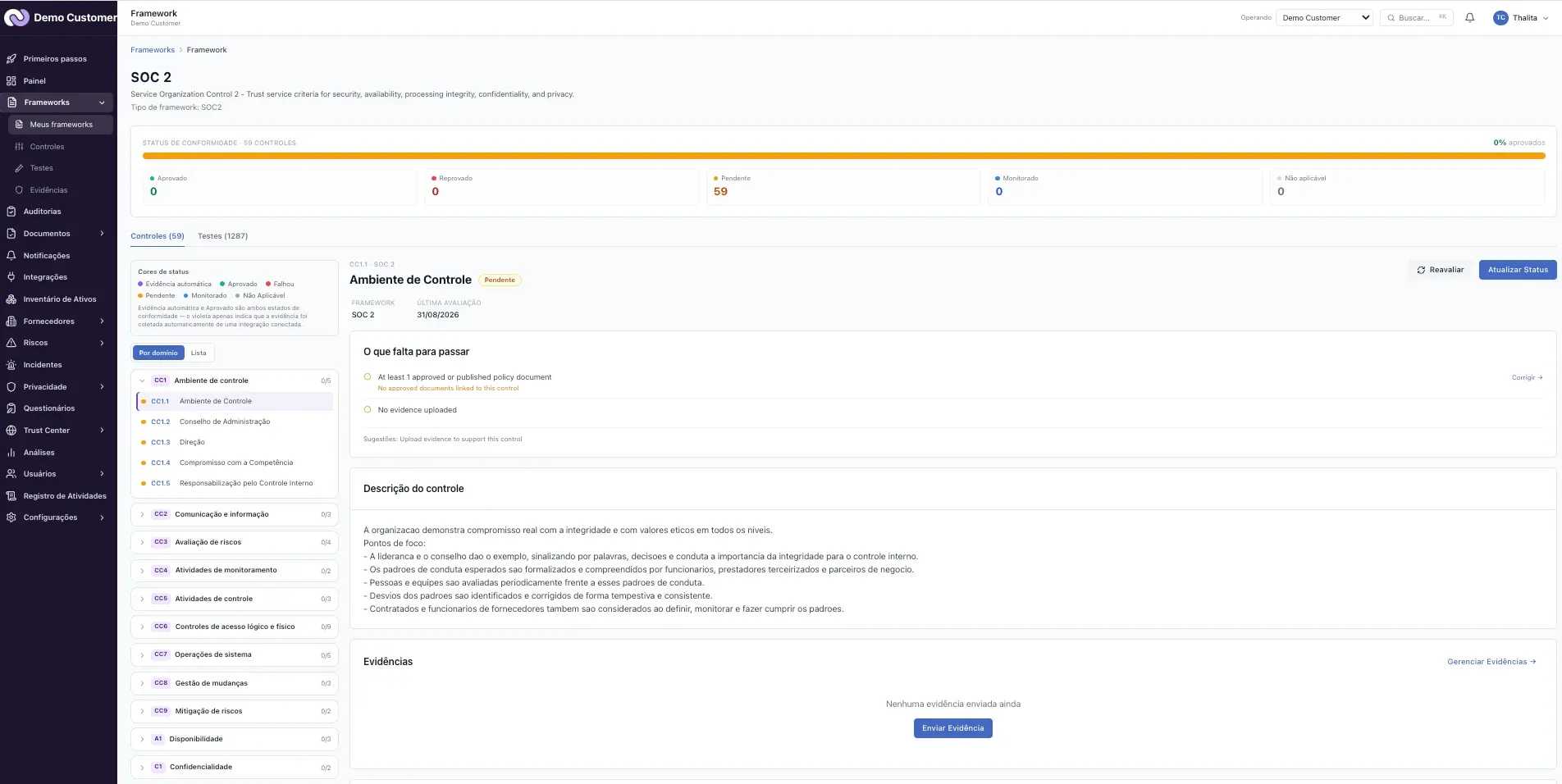Select control CC1.5 Responsabilização pelo Controle Interno
This screenshot has width=1562, height=784.
coord(235,483)
